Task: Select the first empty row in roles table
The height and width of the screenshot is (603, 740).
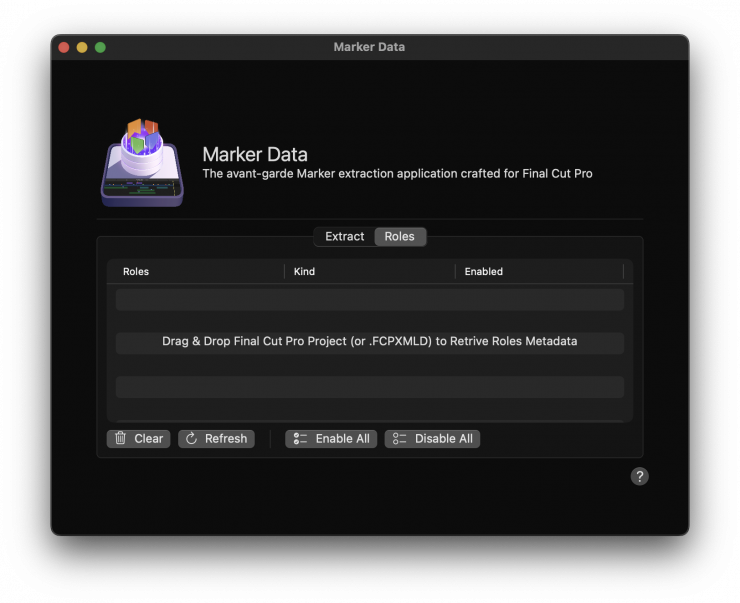Action: click(369, 299)
